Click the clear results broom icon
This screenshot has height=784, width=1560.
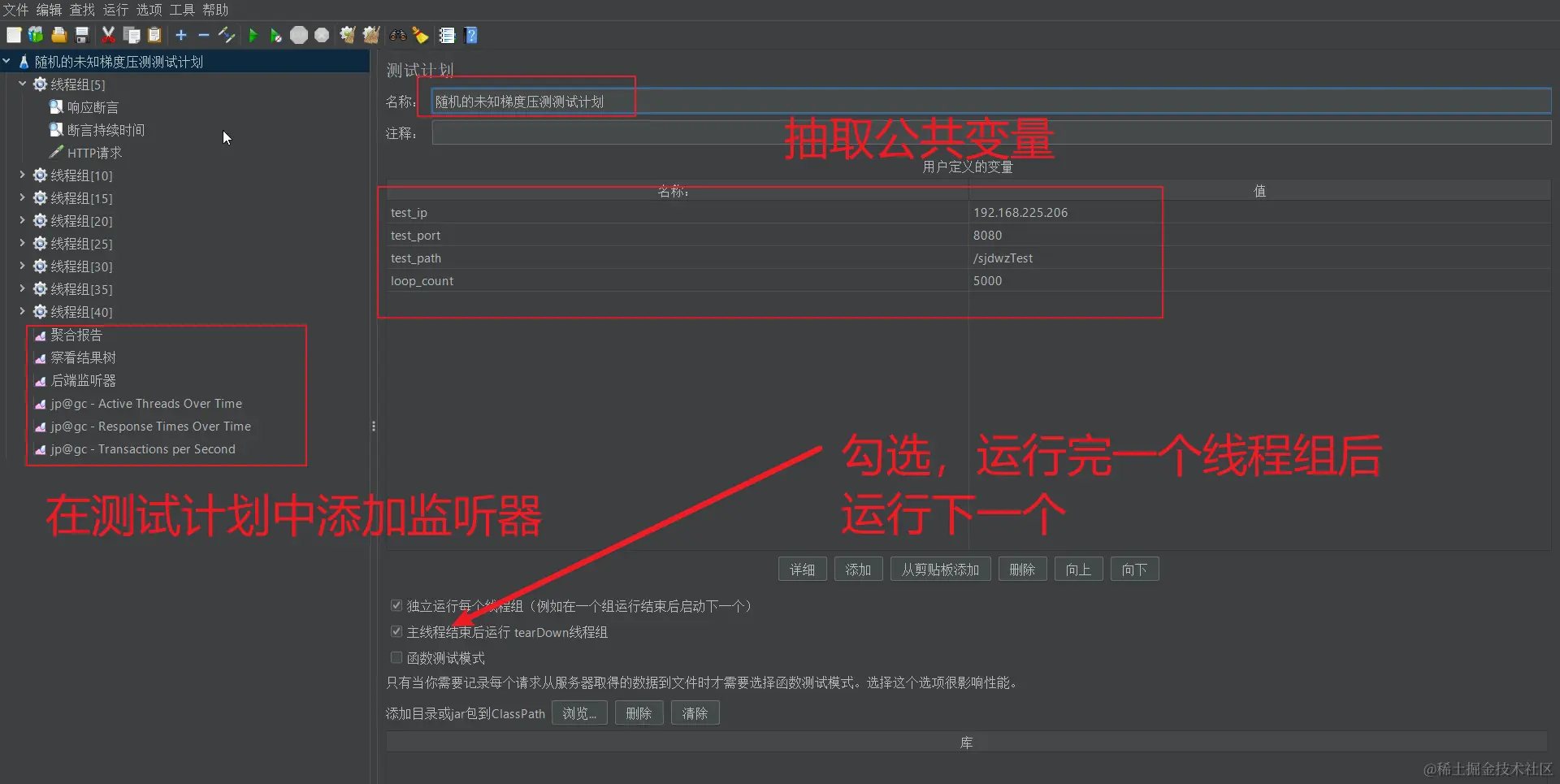tap(348, 35)
